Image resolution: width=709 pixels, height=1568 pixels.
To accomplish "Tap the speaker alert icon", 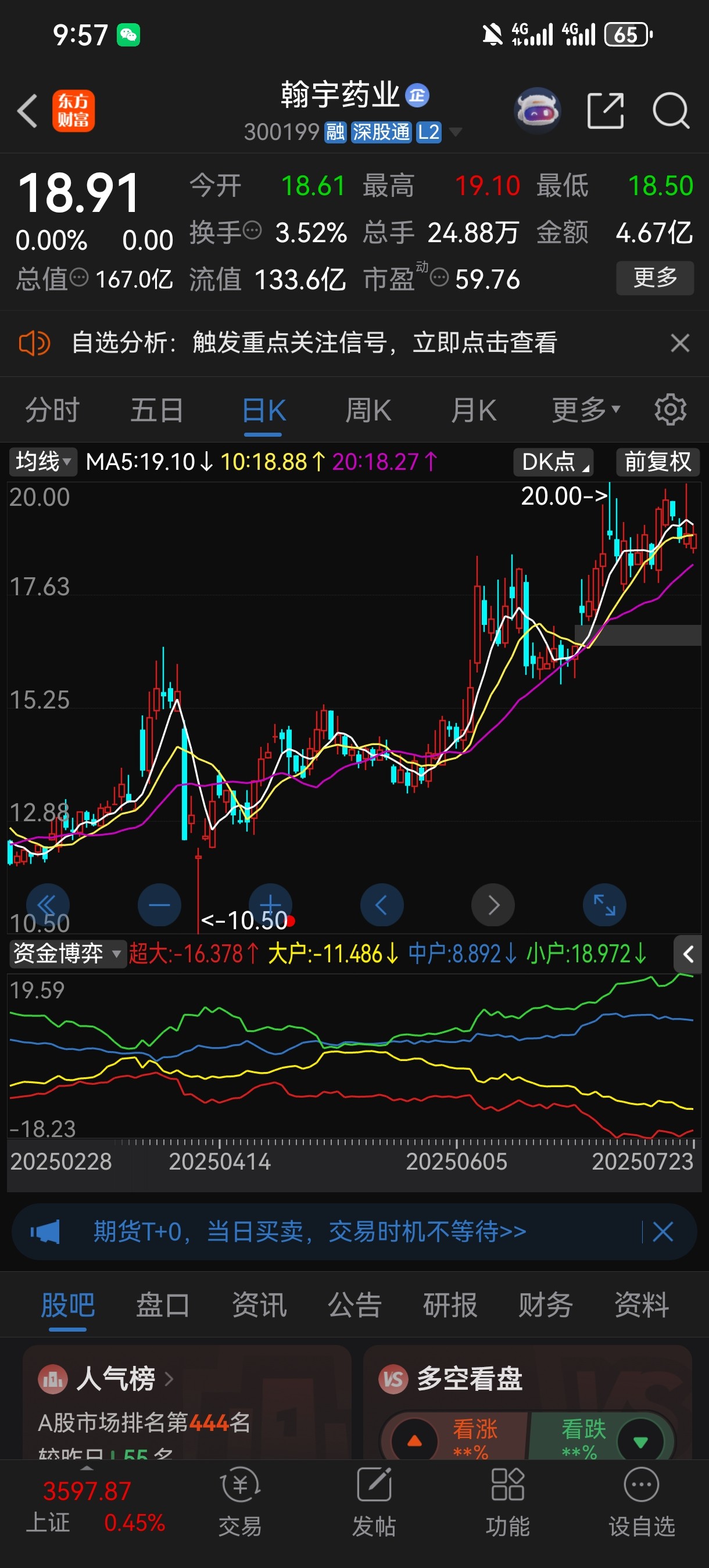I will click(x=34, y=343).
